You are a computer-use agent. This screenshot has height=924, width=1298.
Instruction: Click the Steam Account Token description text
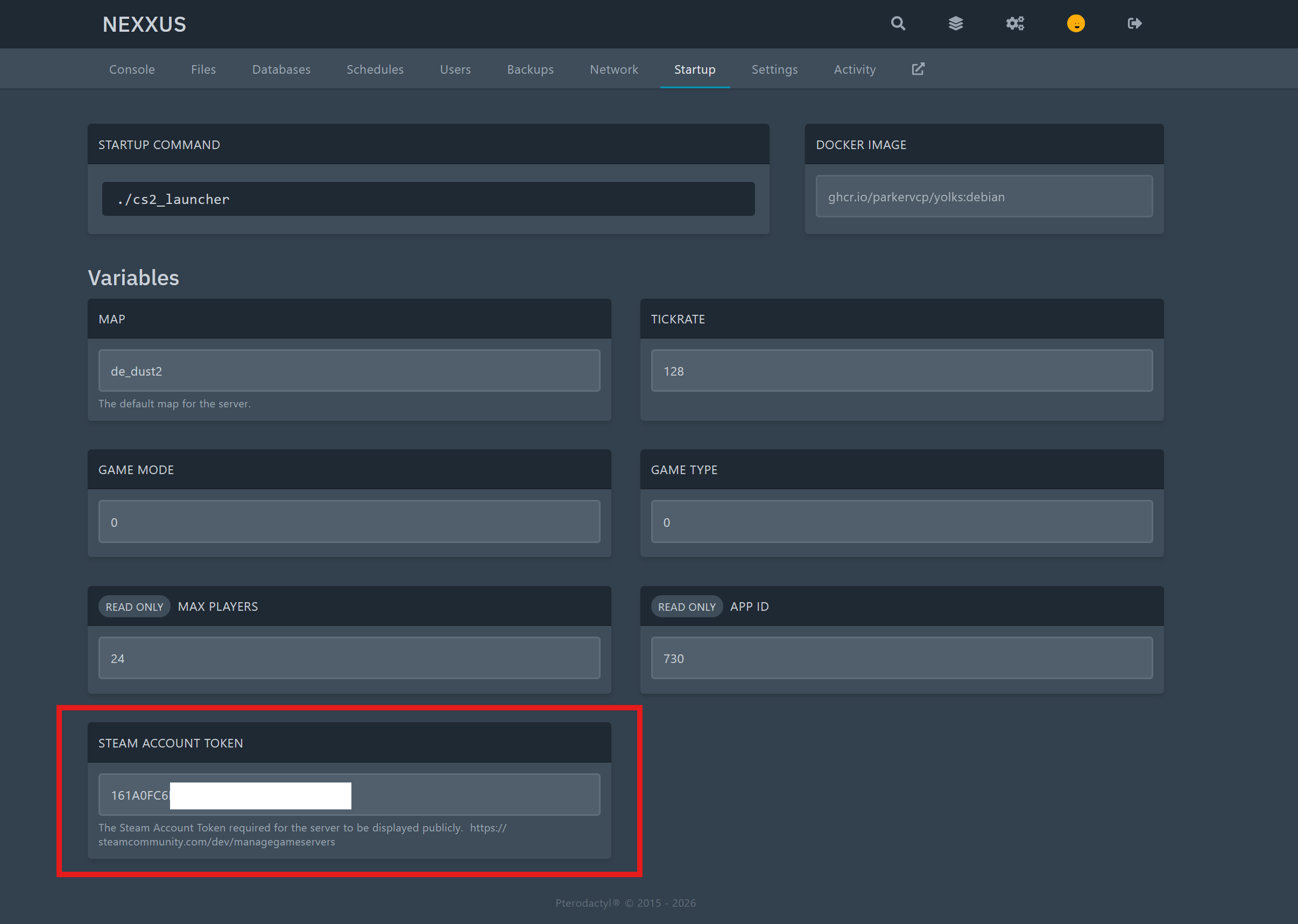302,835
